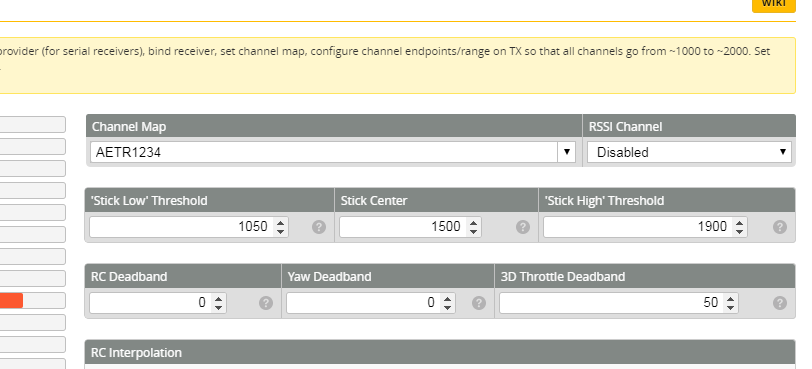Show help for 'Stick High' Threshold
The image size is (812, 369).
[780, 227]
